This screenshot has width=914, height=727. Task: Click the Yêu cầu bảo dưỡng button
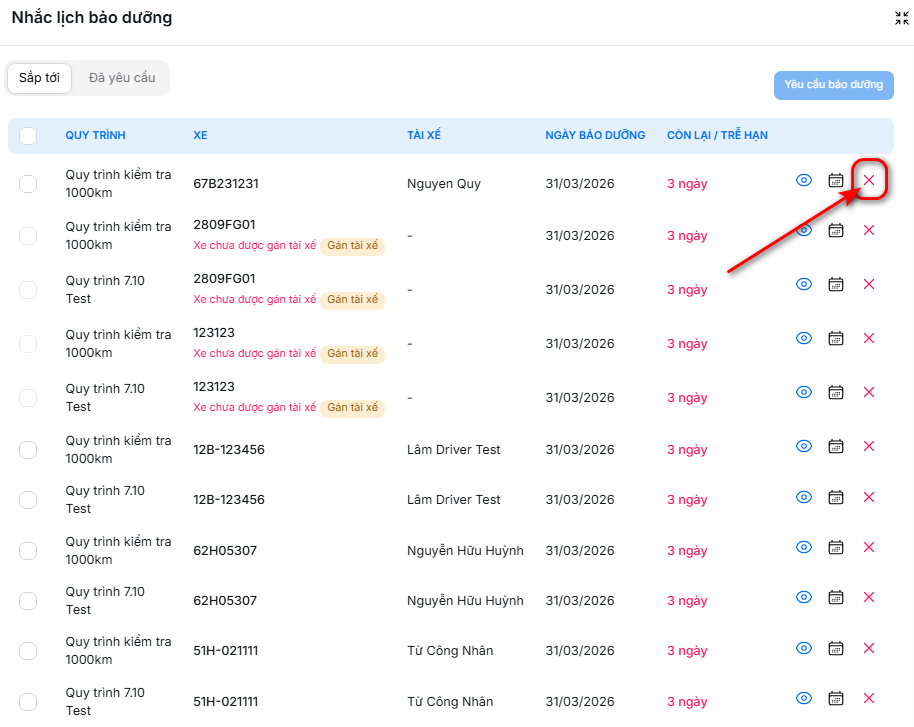click(x=833, y=85)
